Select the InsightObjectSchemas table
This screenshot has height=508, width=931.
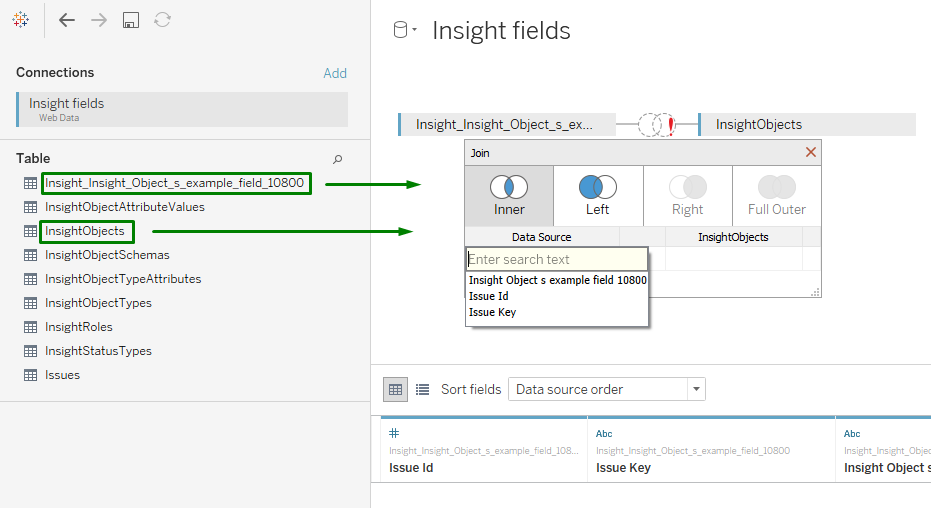[107, 255]
